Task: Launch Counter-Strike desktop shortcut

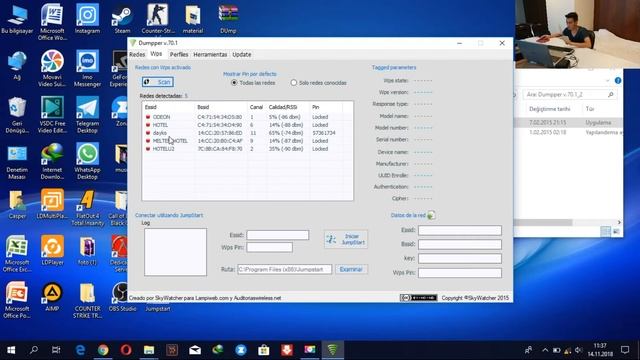Action: [158, 20]
